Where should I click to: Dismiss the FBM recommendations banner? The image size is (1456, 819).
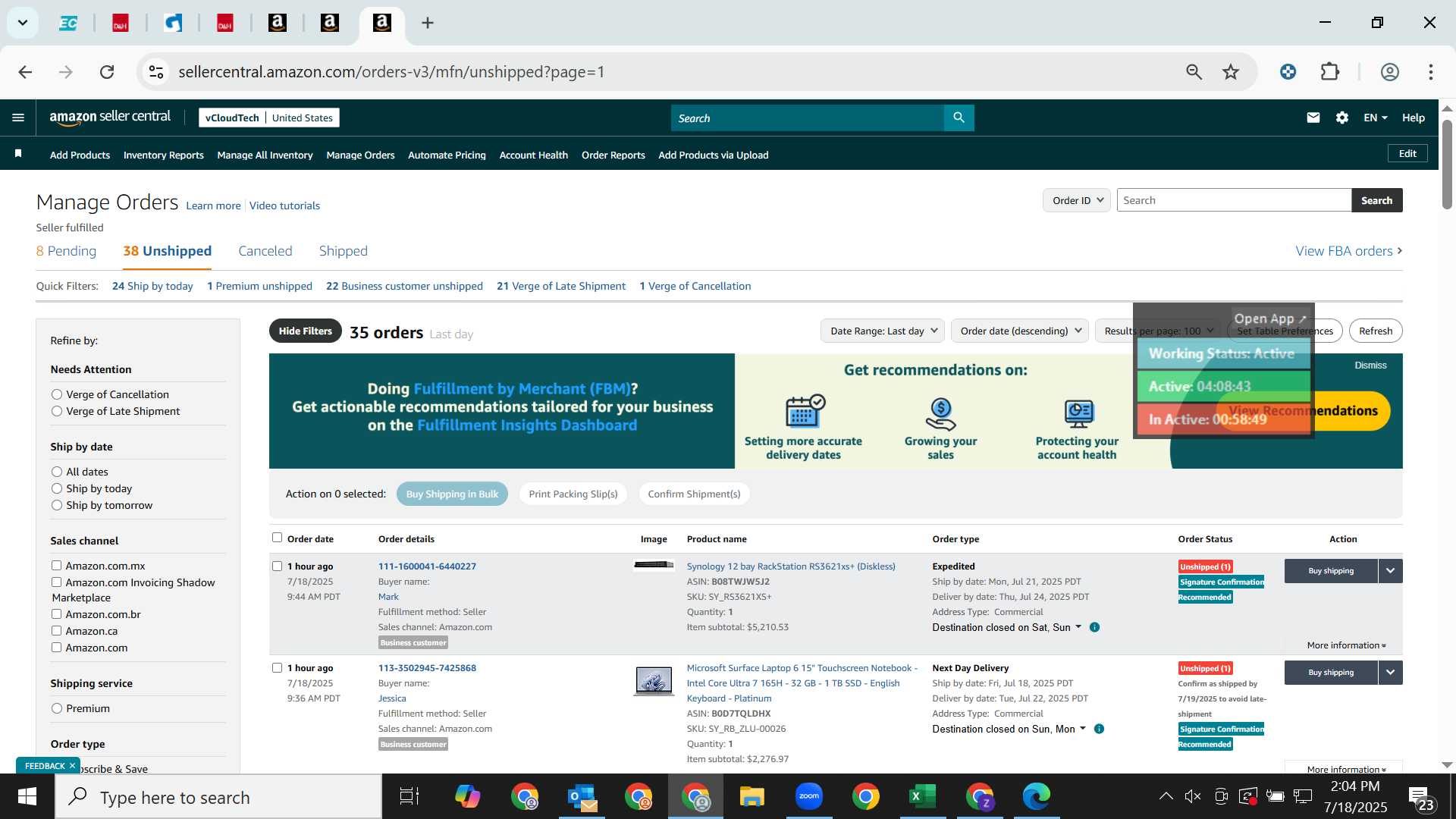(x=1370, y=366)
